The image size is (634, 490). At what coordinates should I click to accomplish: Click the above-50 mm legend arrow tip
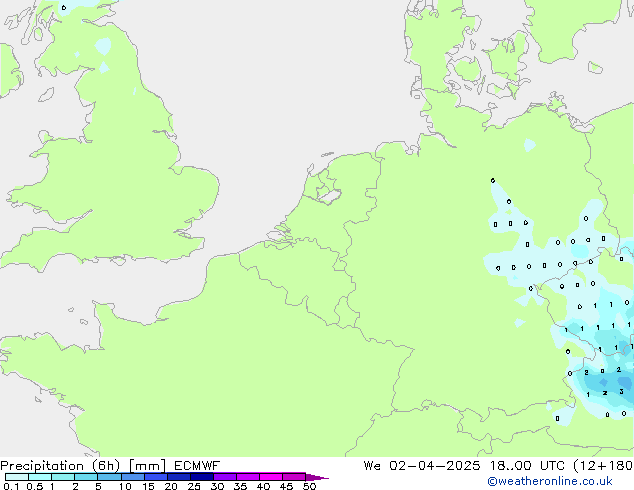(x=317, y=477)
